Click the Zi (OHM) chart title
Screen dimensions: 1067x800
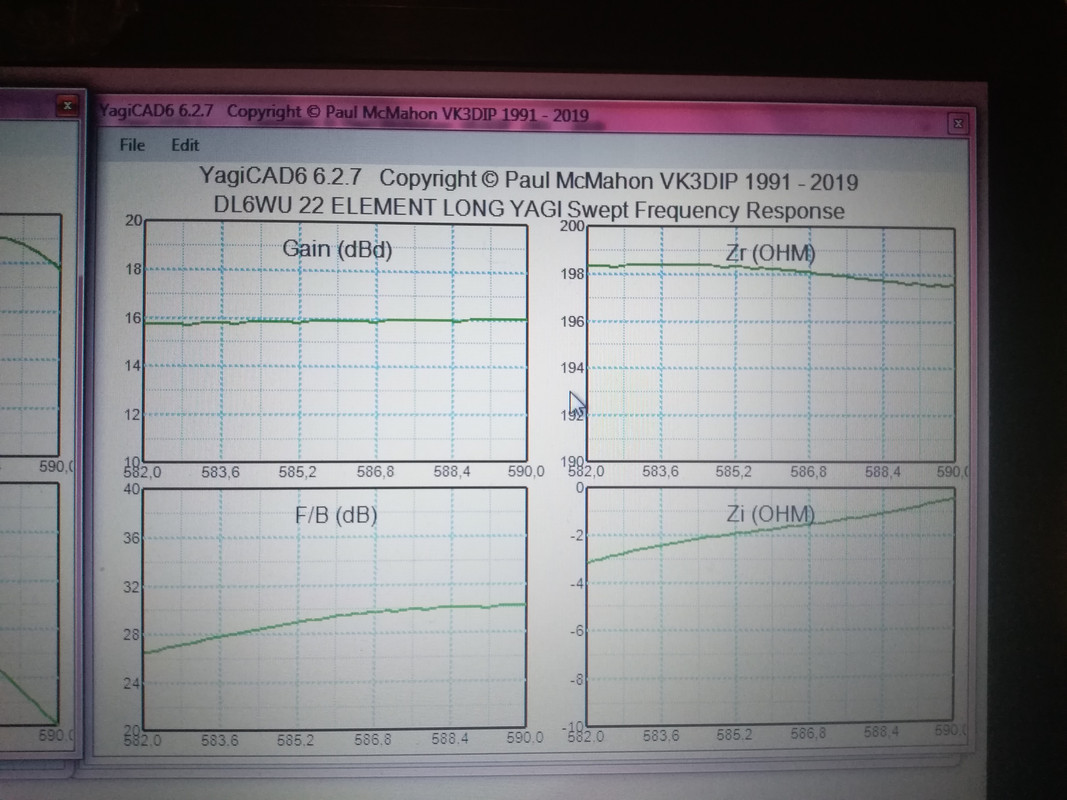click(x=770, y=514)
